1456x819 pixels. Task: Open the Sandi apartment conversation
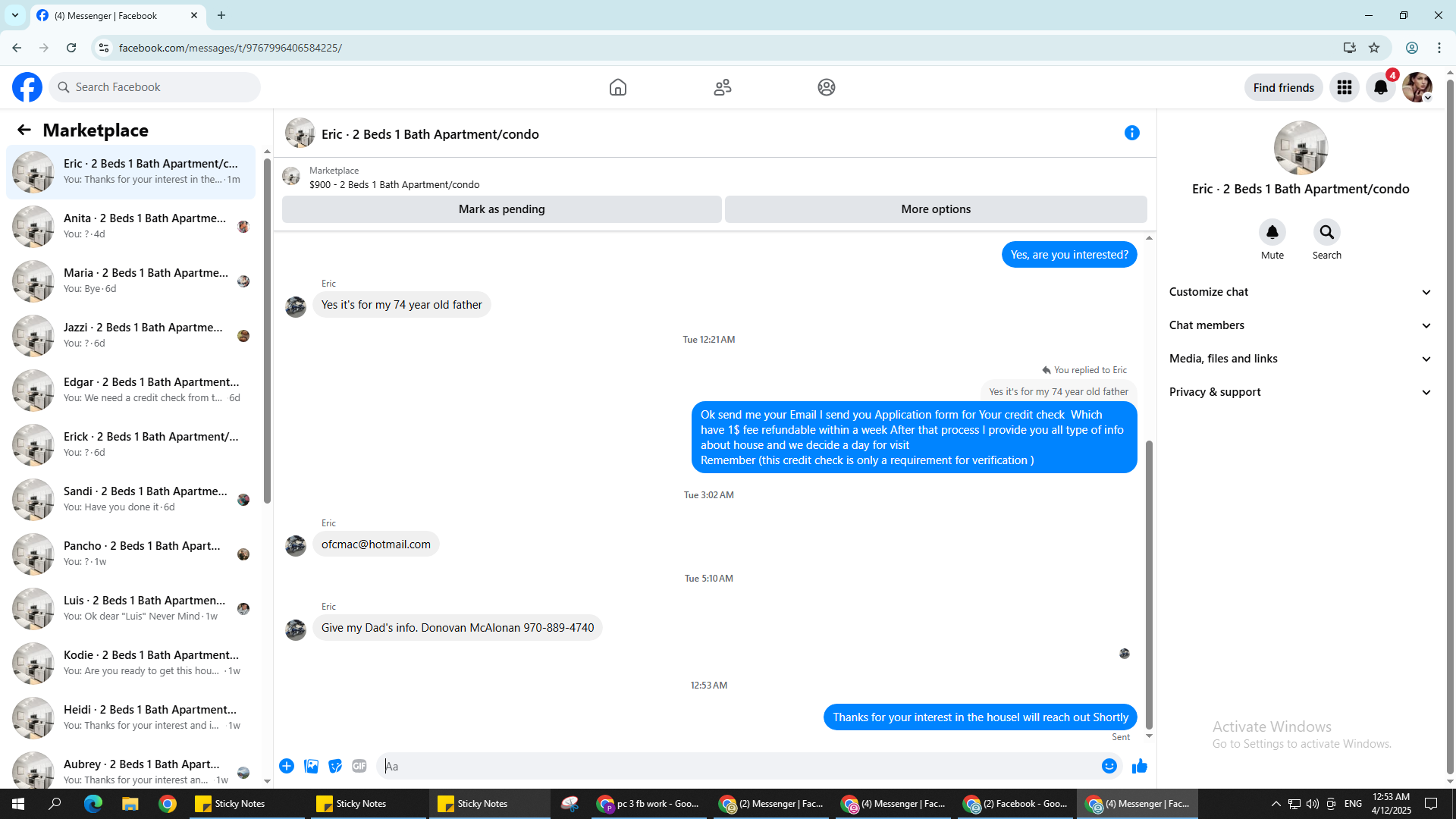click(131, 499)
